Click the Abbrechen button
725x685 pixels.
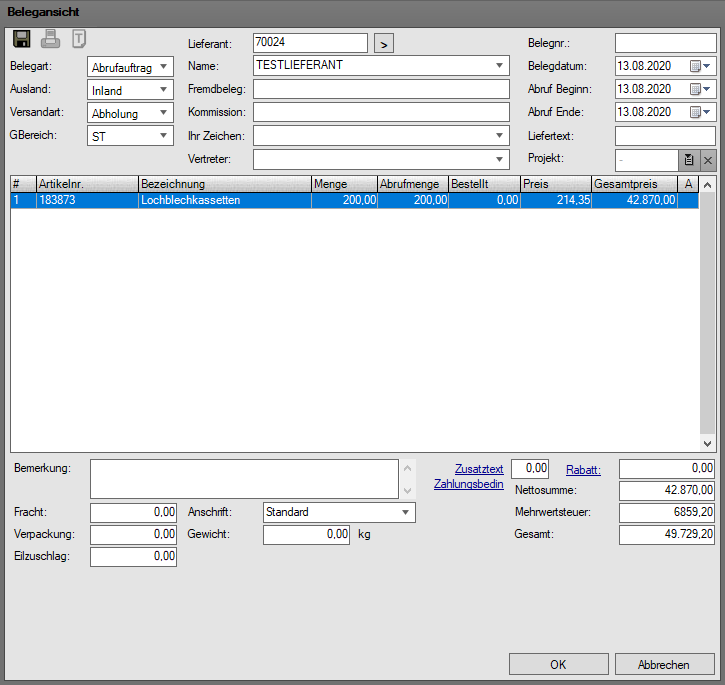click(665, 664)
